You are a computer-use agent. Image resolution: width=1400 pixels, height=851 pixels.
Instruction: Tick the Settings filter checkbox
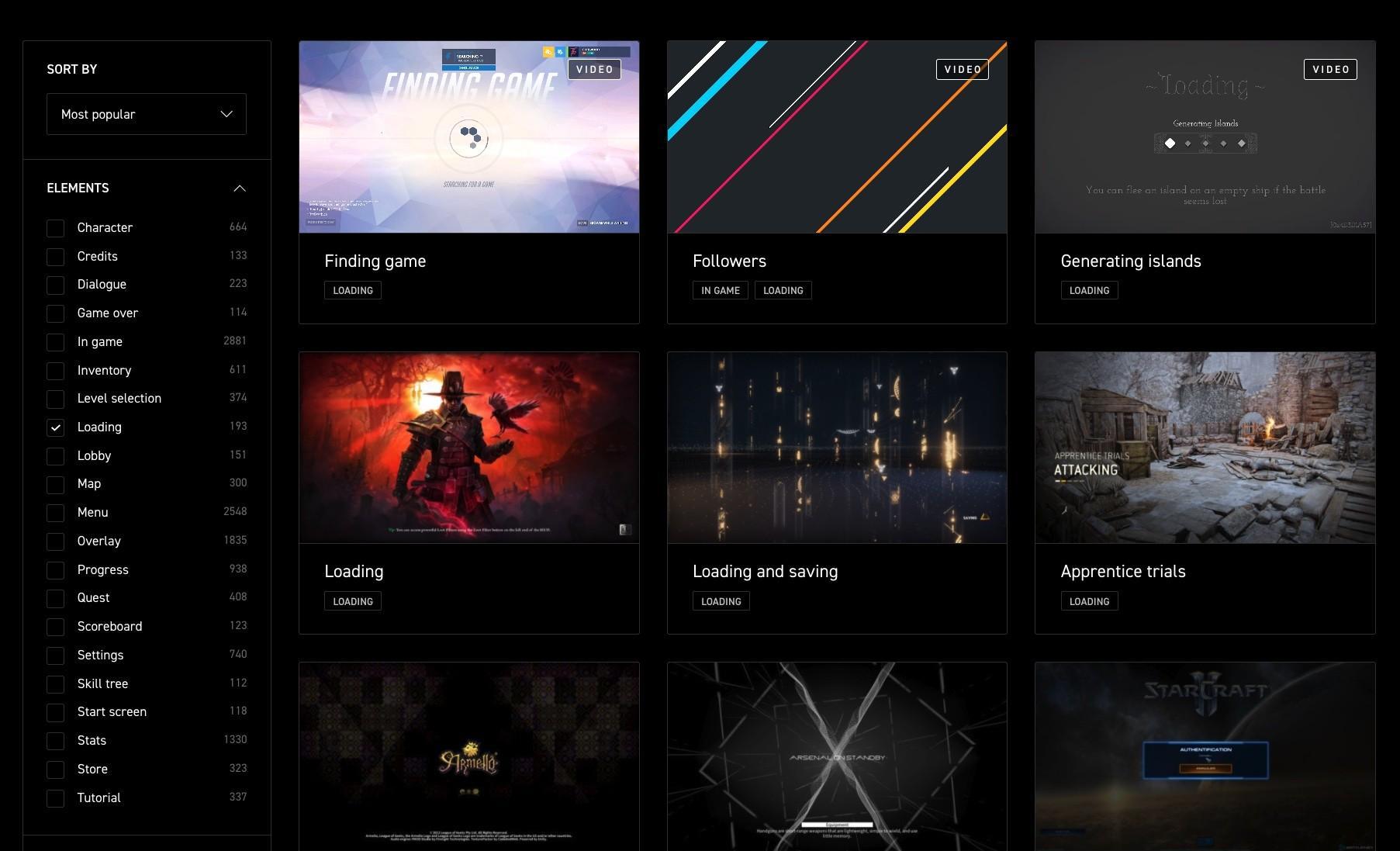(55, 656)
